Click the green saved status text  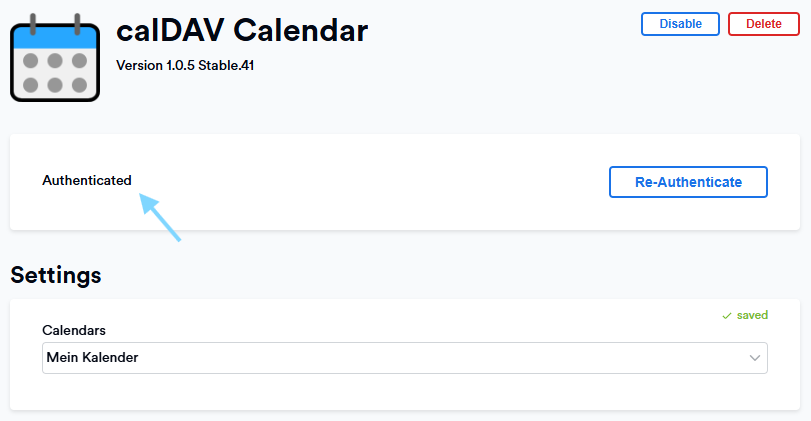coord(752,315)
